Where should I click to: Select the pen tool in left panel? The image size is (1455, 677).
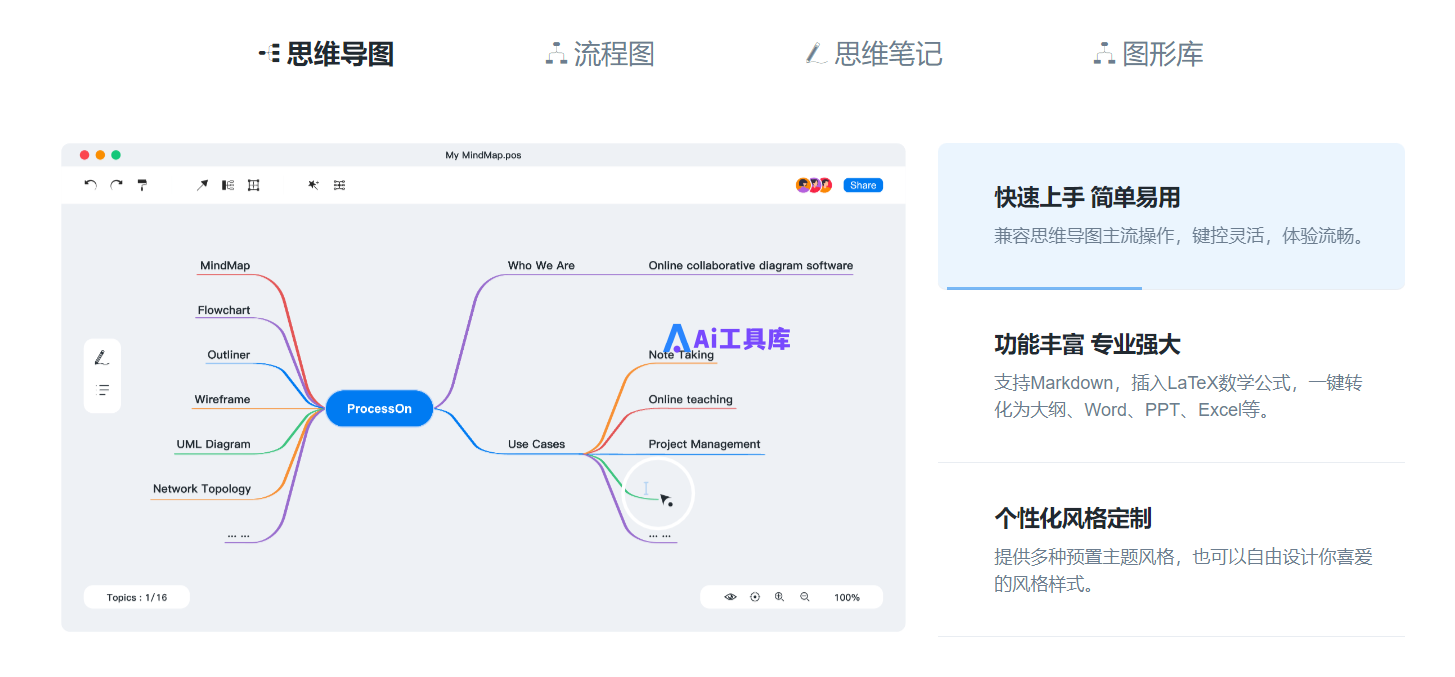(101, 357)
